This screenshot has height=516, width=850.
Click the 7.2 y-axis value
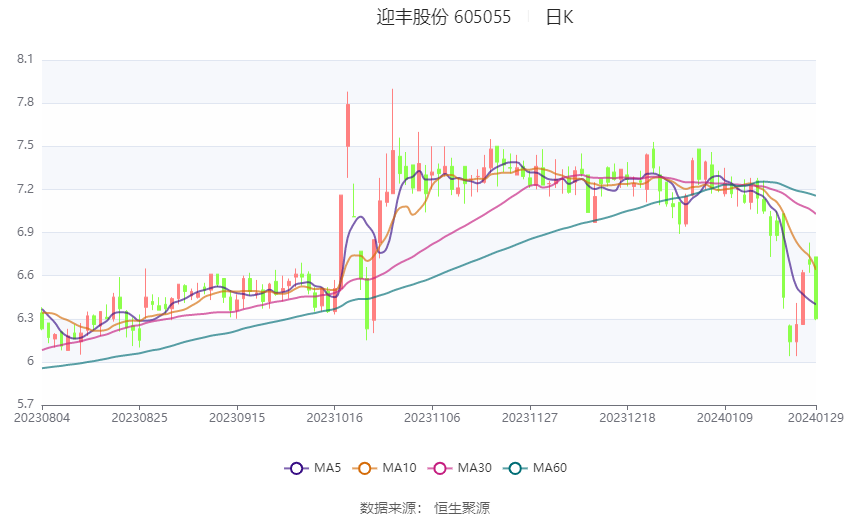tap(25, 189)
